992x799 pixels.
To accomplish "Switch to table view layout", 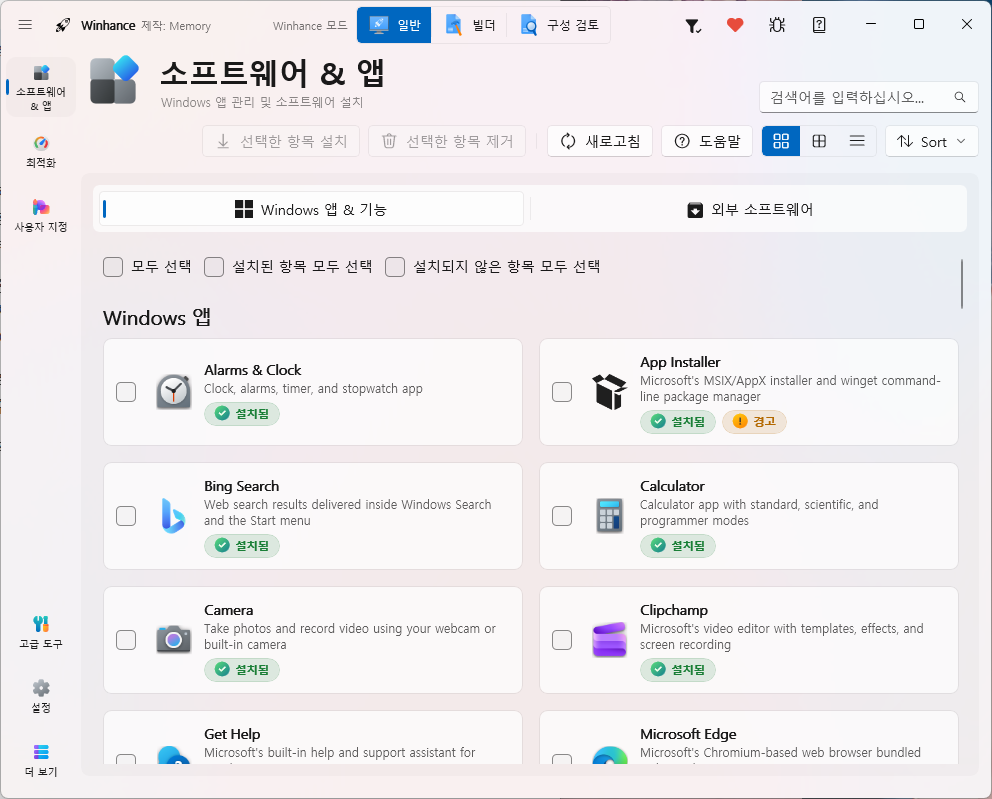I will [819, 141].
